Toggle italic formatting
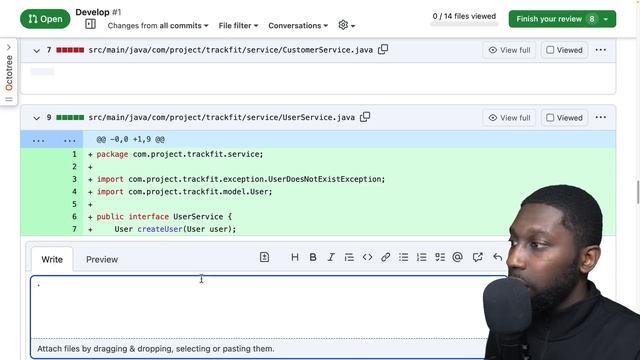 [x=331, y=257]
